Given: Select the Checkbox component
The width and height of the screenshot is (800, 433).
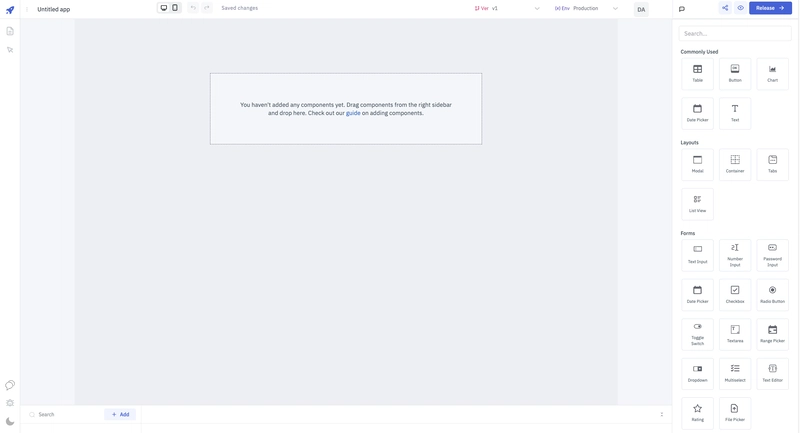Looking at the screenshot, I should tap(735, 295).
